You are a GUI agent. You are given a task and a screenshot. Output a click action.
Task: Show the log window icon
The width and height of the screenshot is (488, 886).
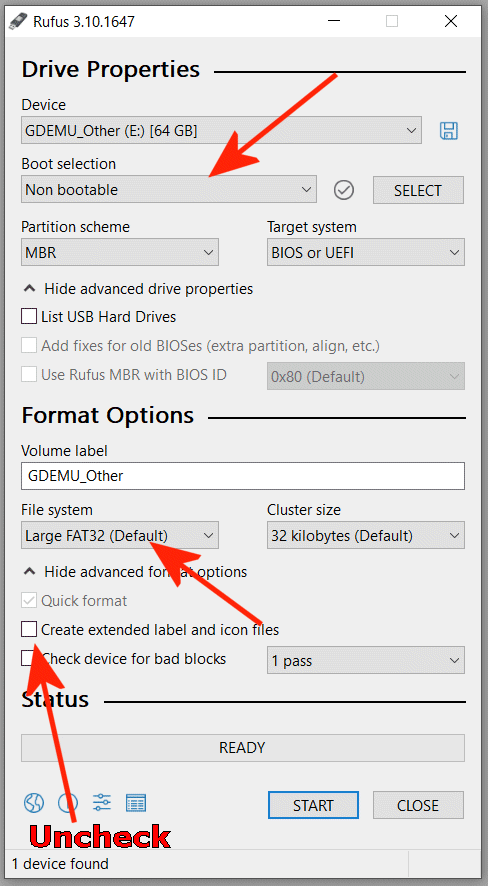pyautogui.click(x=136, y=802)
